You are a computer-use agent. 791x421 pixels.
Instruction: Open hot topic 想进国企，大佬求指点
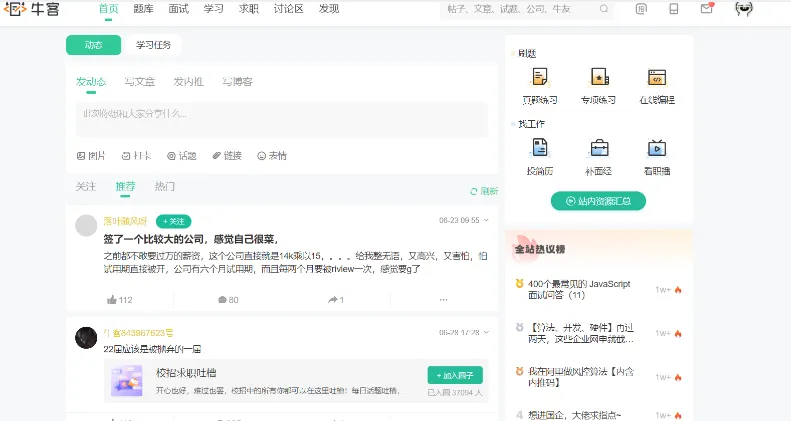point(575,415)
